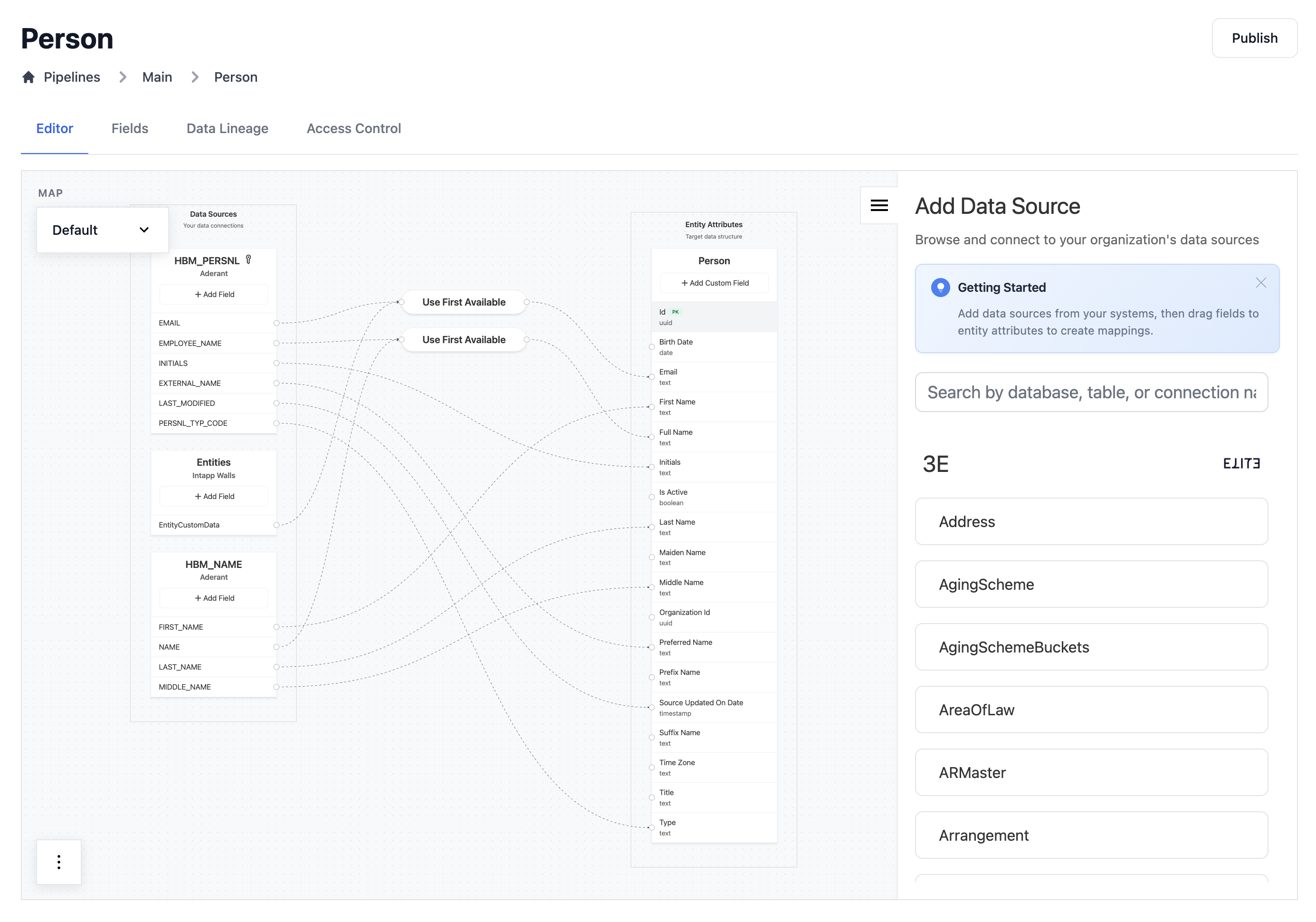The image size is (1316, 922).
Task: Open the Data Lineage tab
Action: [227, 128]
